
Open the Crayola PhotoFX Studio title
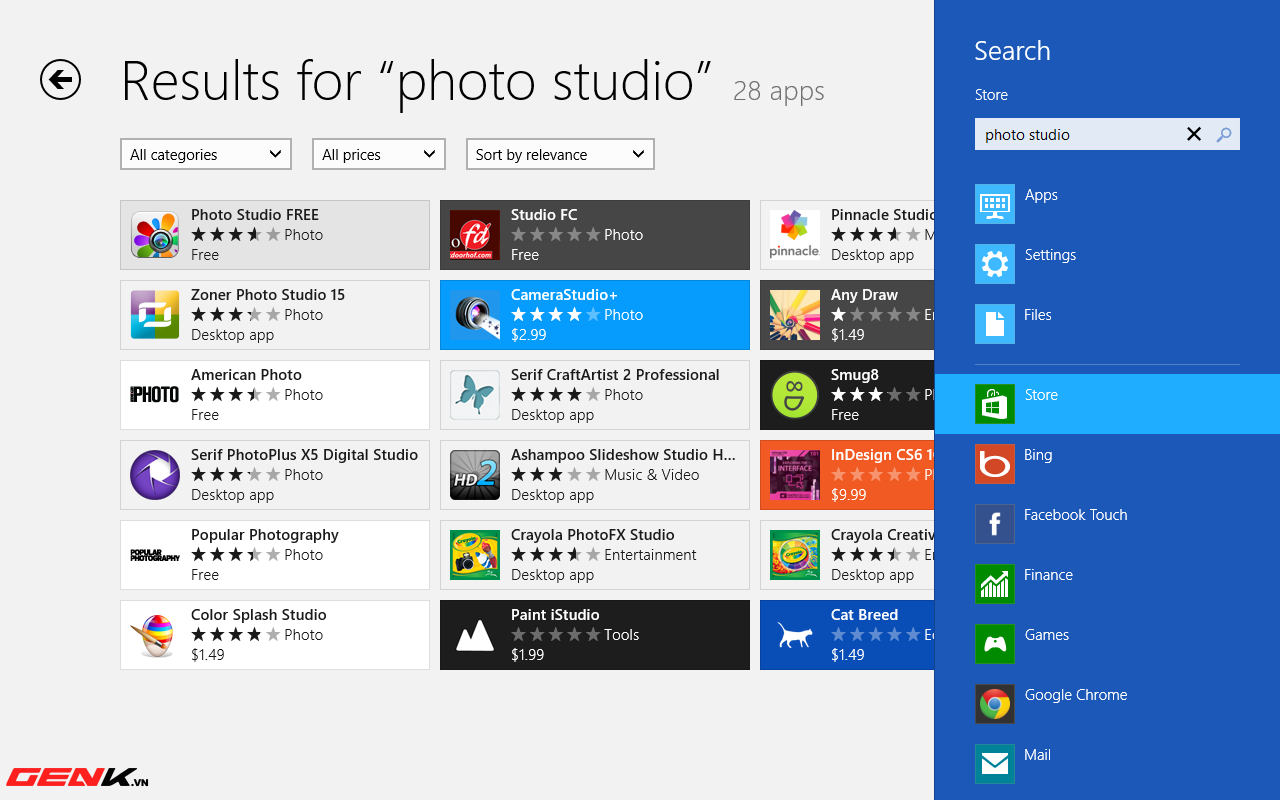click(x=593, y=535)
